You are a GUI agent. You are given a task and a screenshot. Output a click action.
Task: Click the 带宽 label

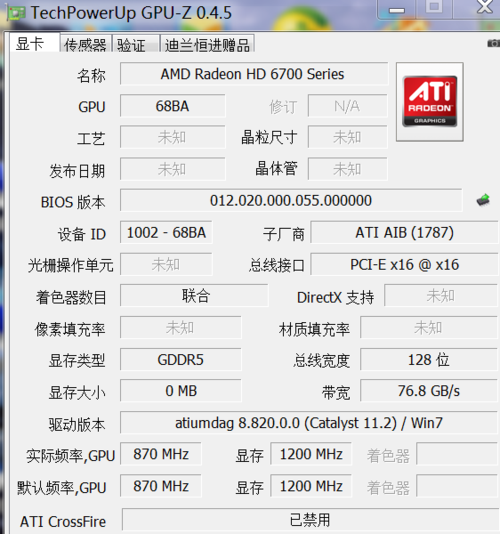click(x=336, y=393)
